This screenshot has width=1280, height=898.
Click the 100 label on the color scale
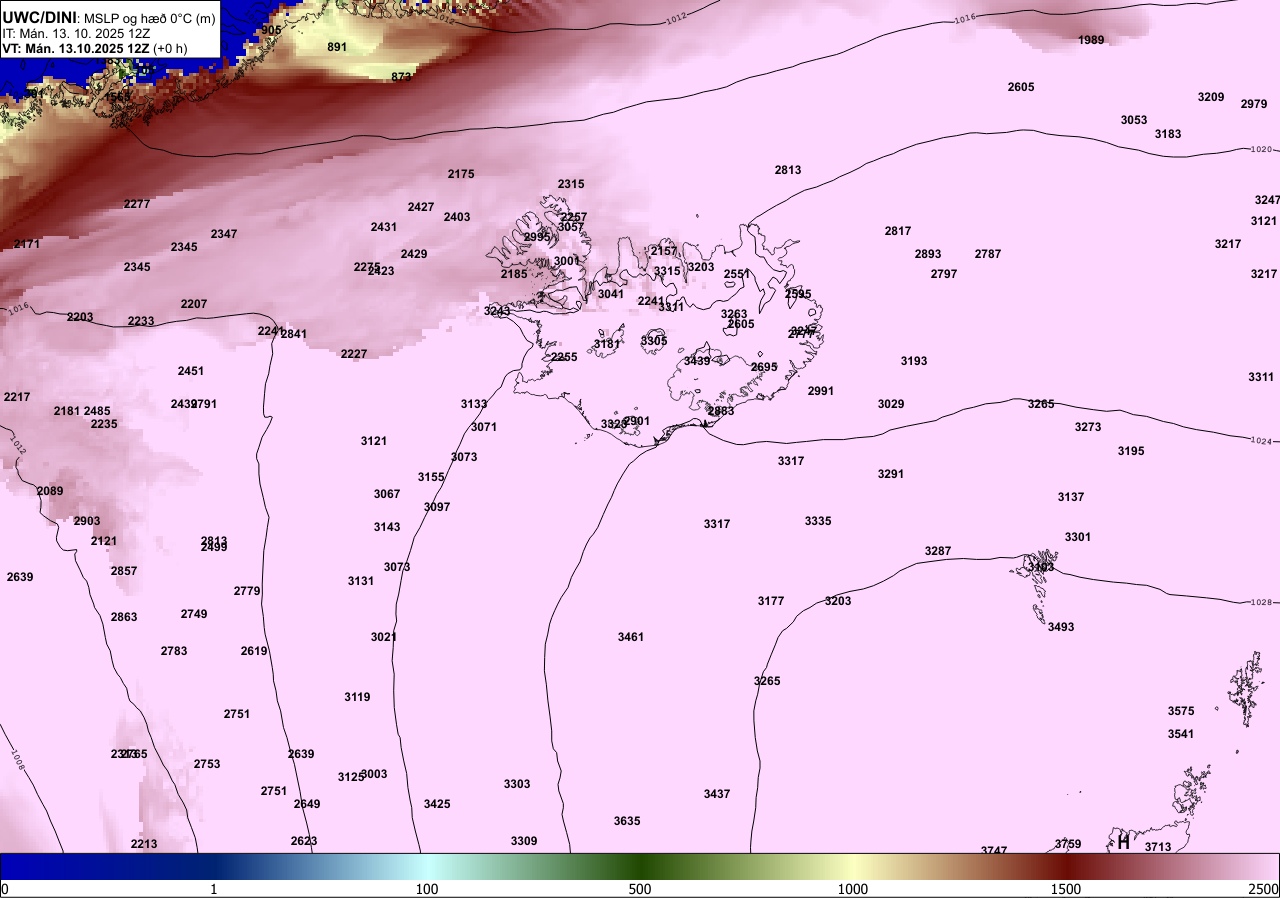tap(427, 889)
